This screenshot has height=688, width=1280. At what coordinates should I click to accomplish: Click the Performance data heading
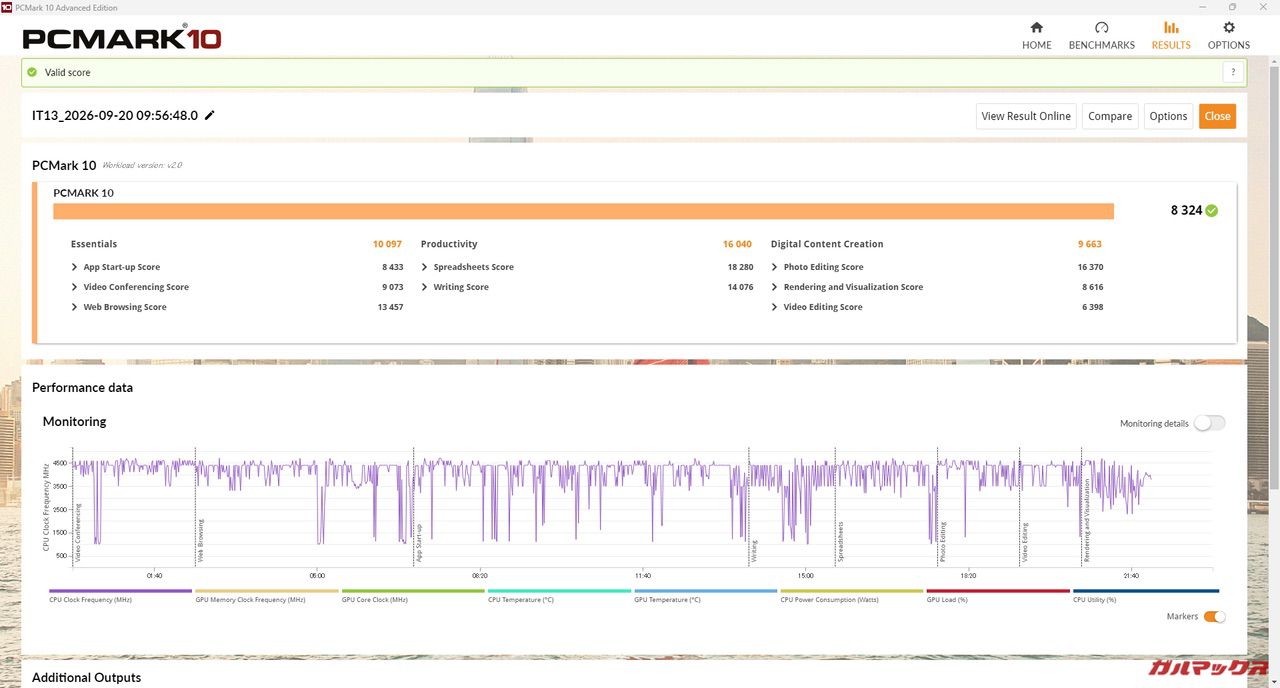click(82, 387)
